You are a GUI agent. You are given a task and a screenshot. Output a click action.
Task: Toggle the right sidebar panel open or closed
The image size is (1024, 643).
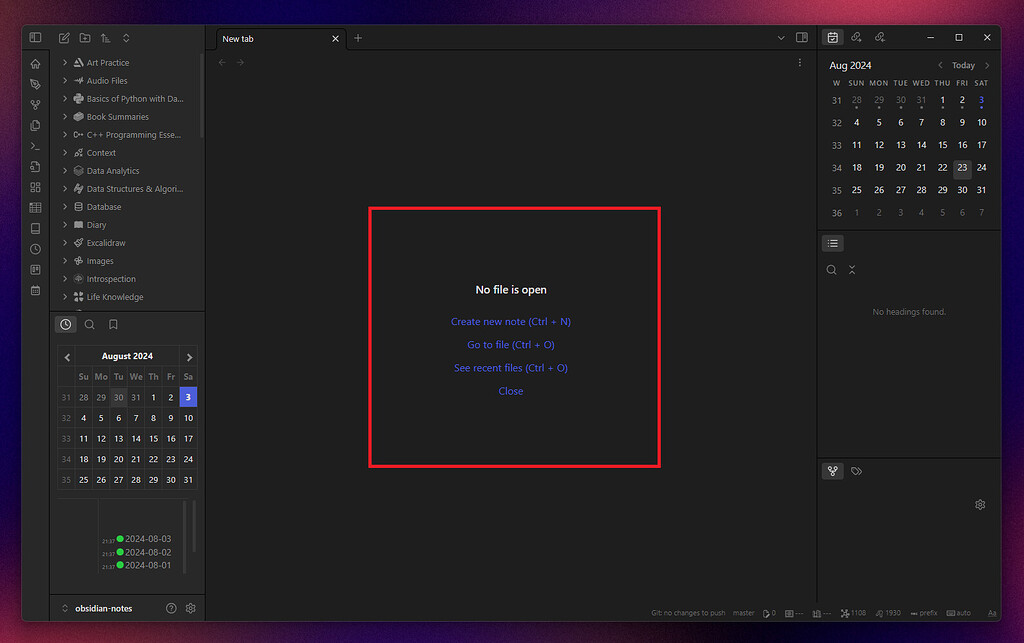click(801, 37)
